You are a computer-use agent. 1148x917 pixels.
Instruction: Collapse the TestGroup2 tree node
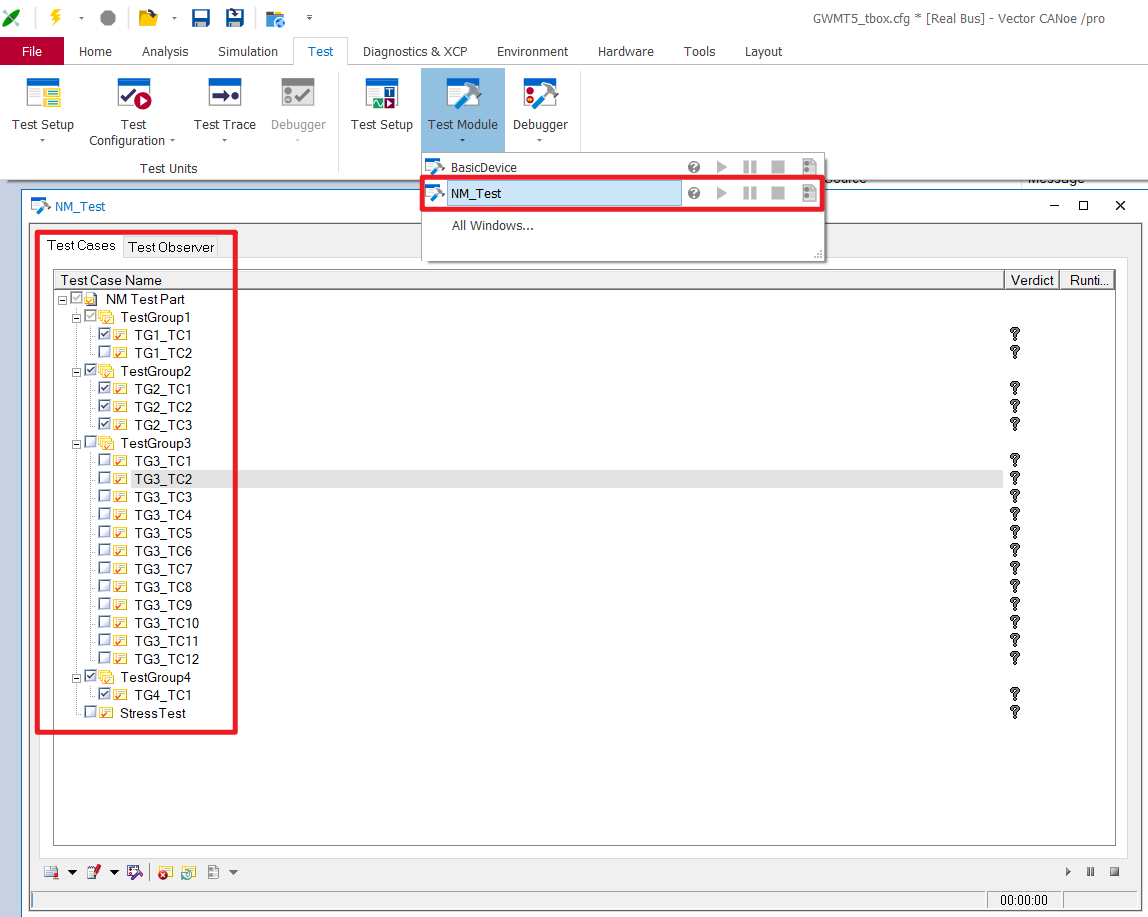pos(77,372)
